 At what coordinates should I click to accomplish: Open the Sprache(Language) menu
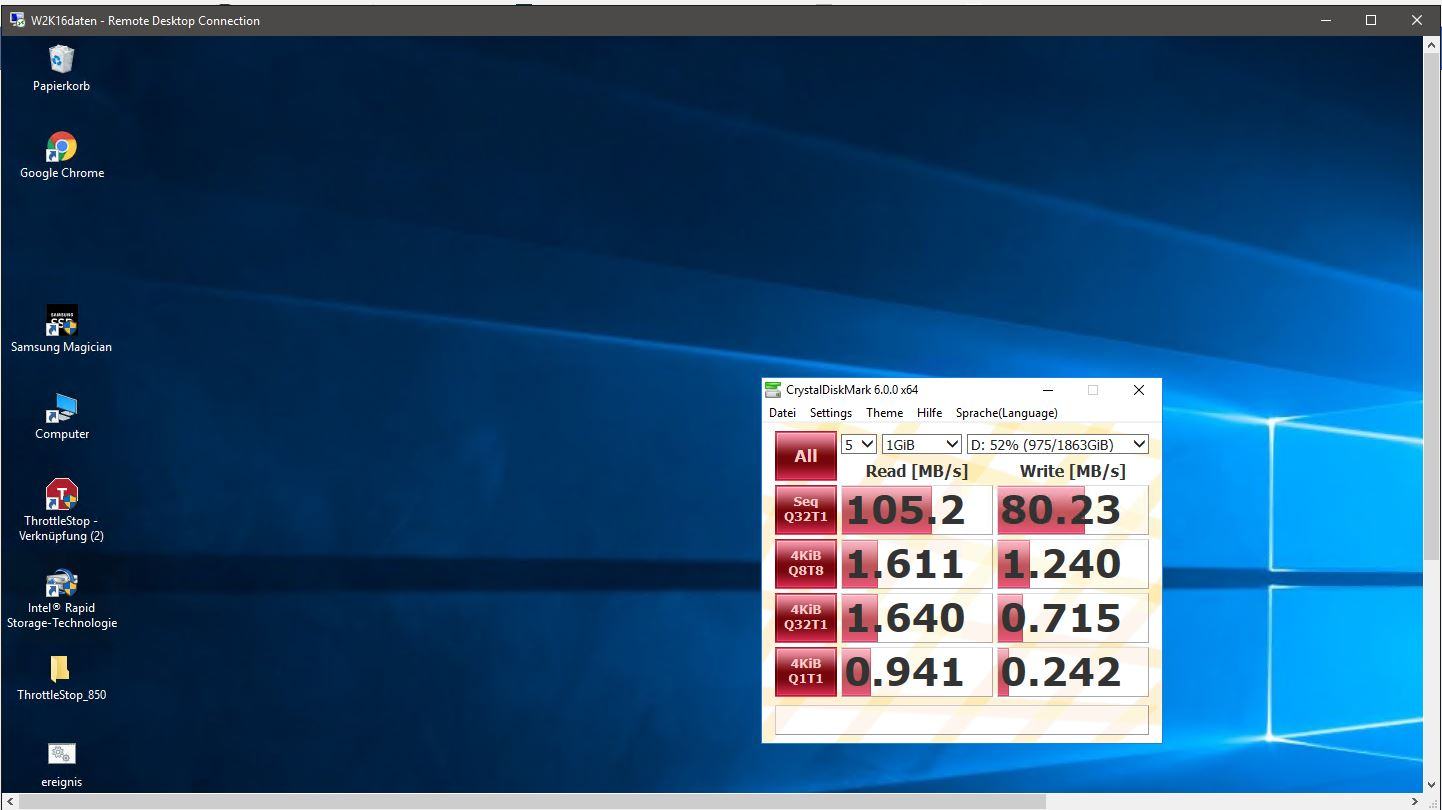point(1006,413)
